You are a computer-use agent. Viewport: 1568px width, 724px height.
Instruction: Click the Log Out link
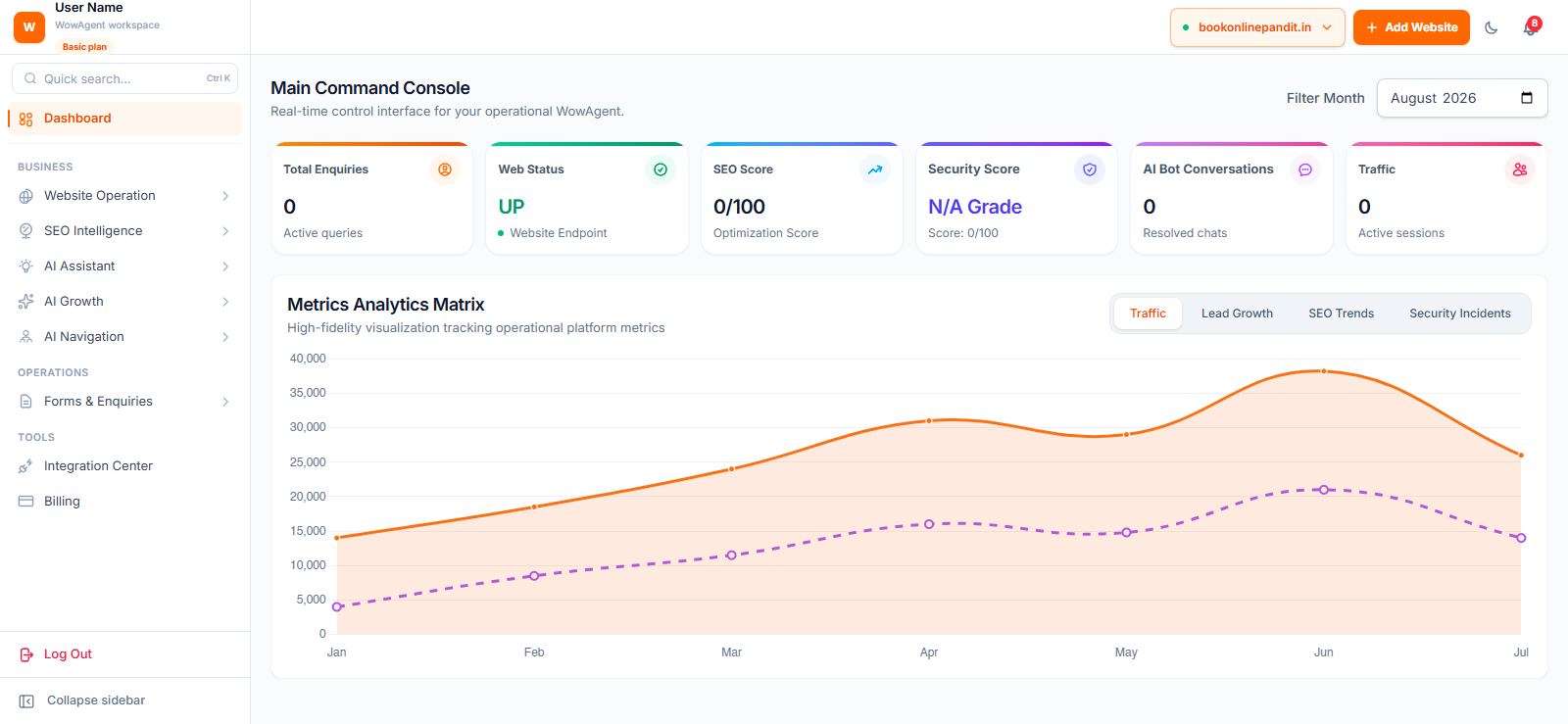[68, 654]
